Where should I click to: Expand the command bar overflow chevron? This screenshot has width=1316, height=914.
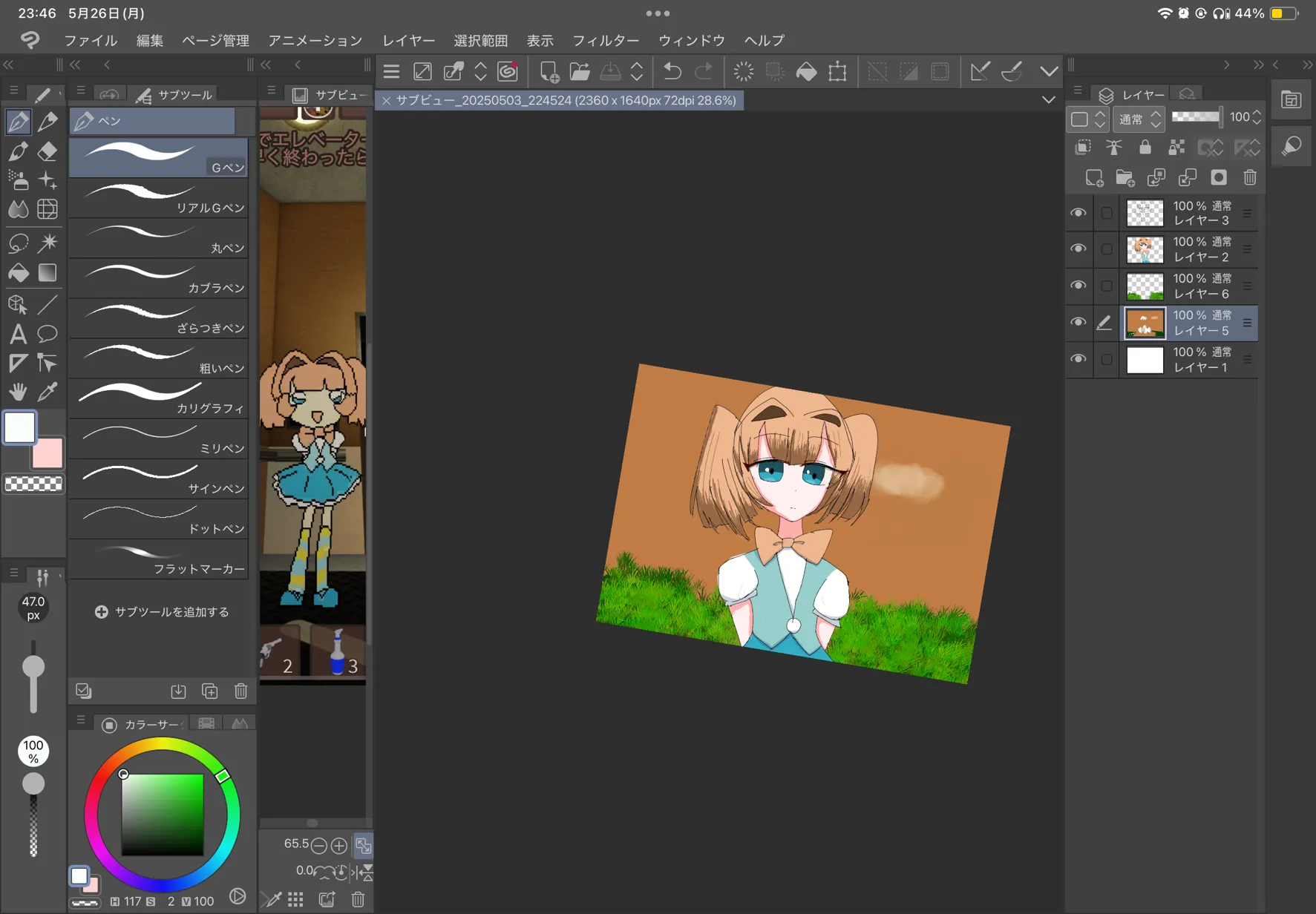pos(1049,71)
